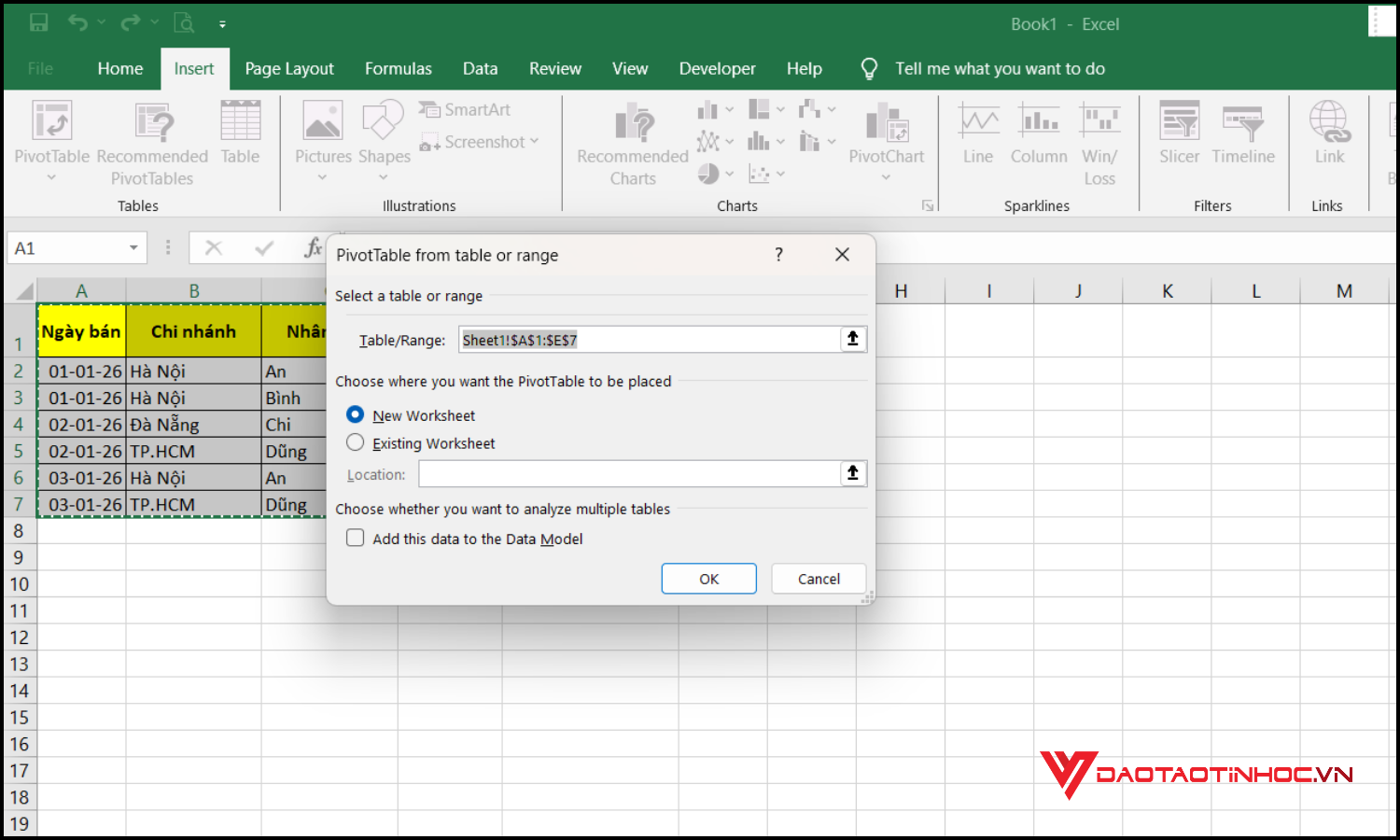
Task: Insert Pictures
Action: coord(322,135)
